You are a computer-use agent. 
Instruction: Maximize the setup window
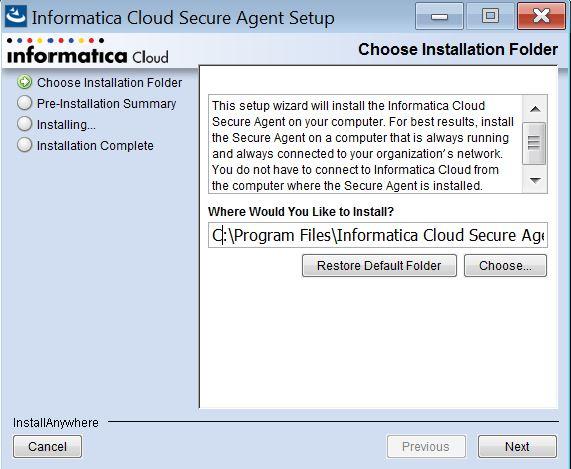tap(490, 16)
